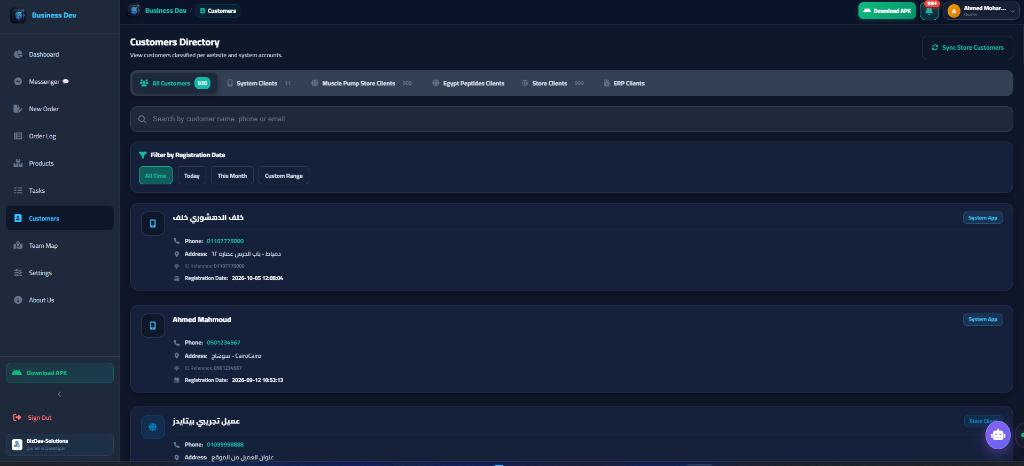Screen dimensions: 1024x466
Task: Click the System App badge on the خلف الدهشوري خلف card
Action: click(x=983, y=218)
